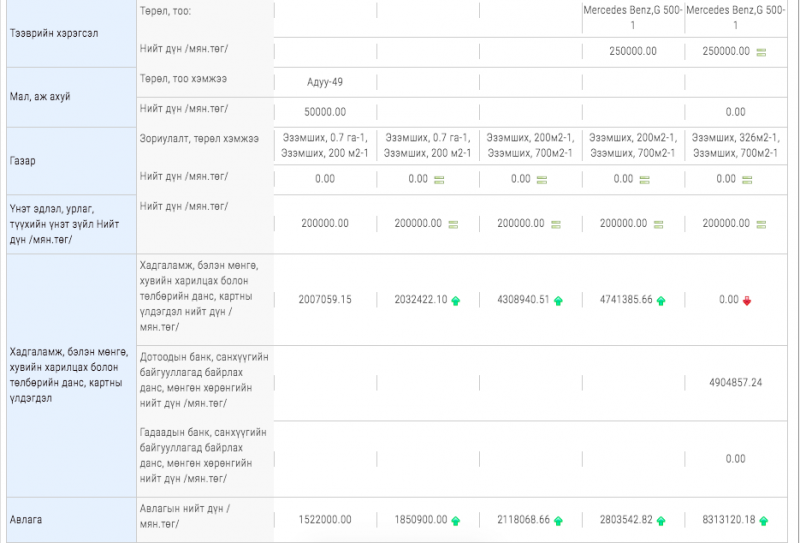Screen dimensions: 800x543
Task: Click green up arrow beside 4308940.51
Action: pos(558,300)
